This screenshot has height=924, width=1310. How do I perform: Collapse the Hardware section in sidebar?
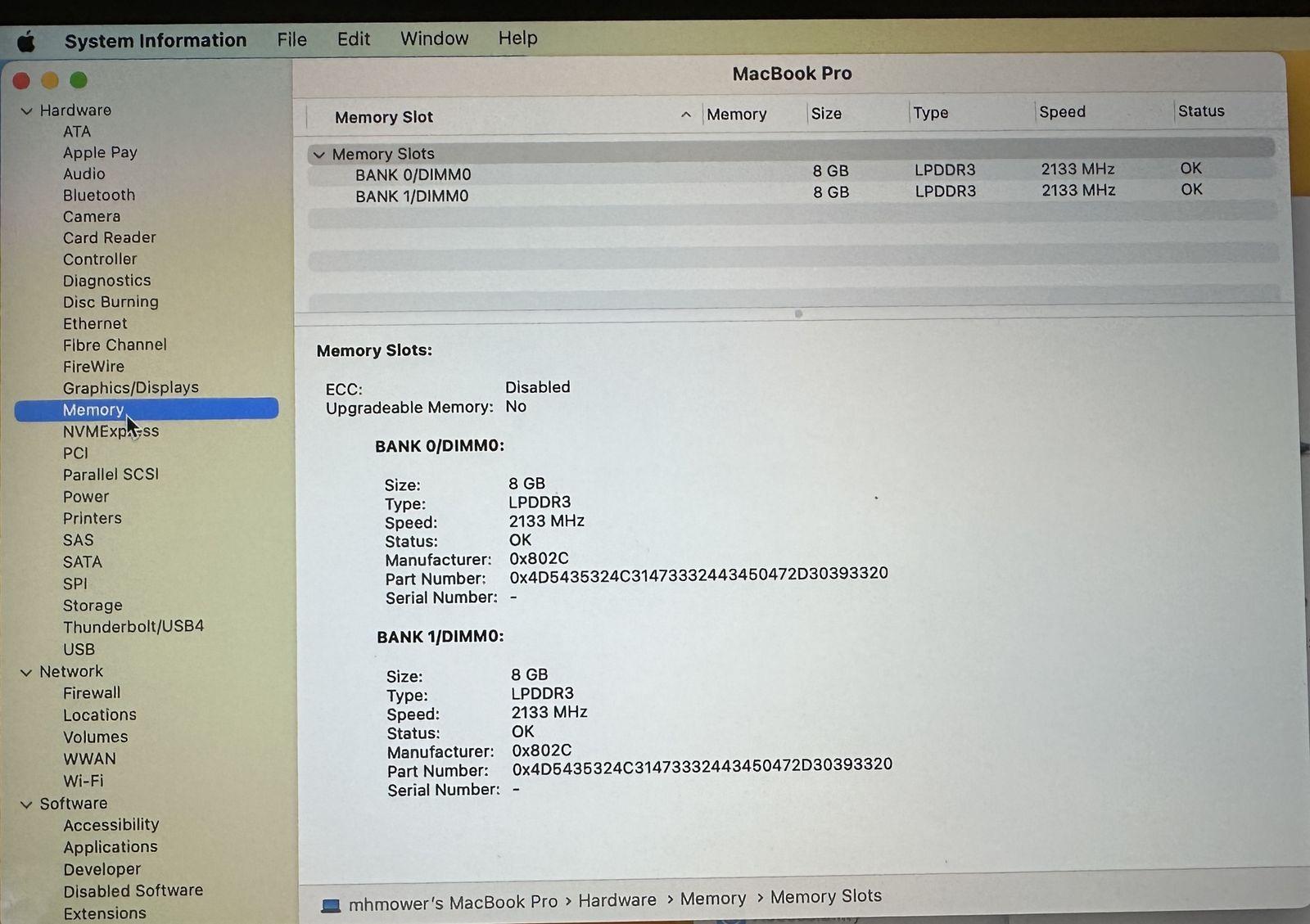point(26,111)
